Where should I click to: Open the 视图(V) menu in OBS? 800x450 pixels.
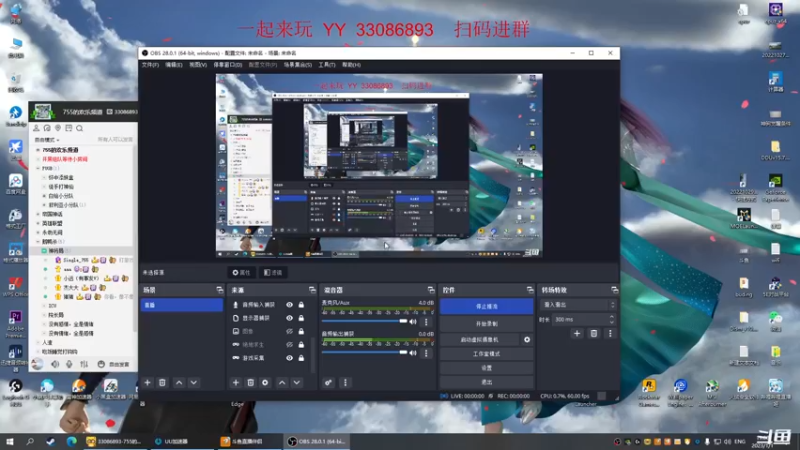[198, 65]
